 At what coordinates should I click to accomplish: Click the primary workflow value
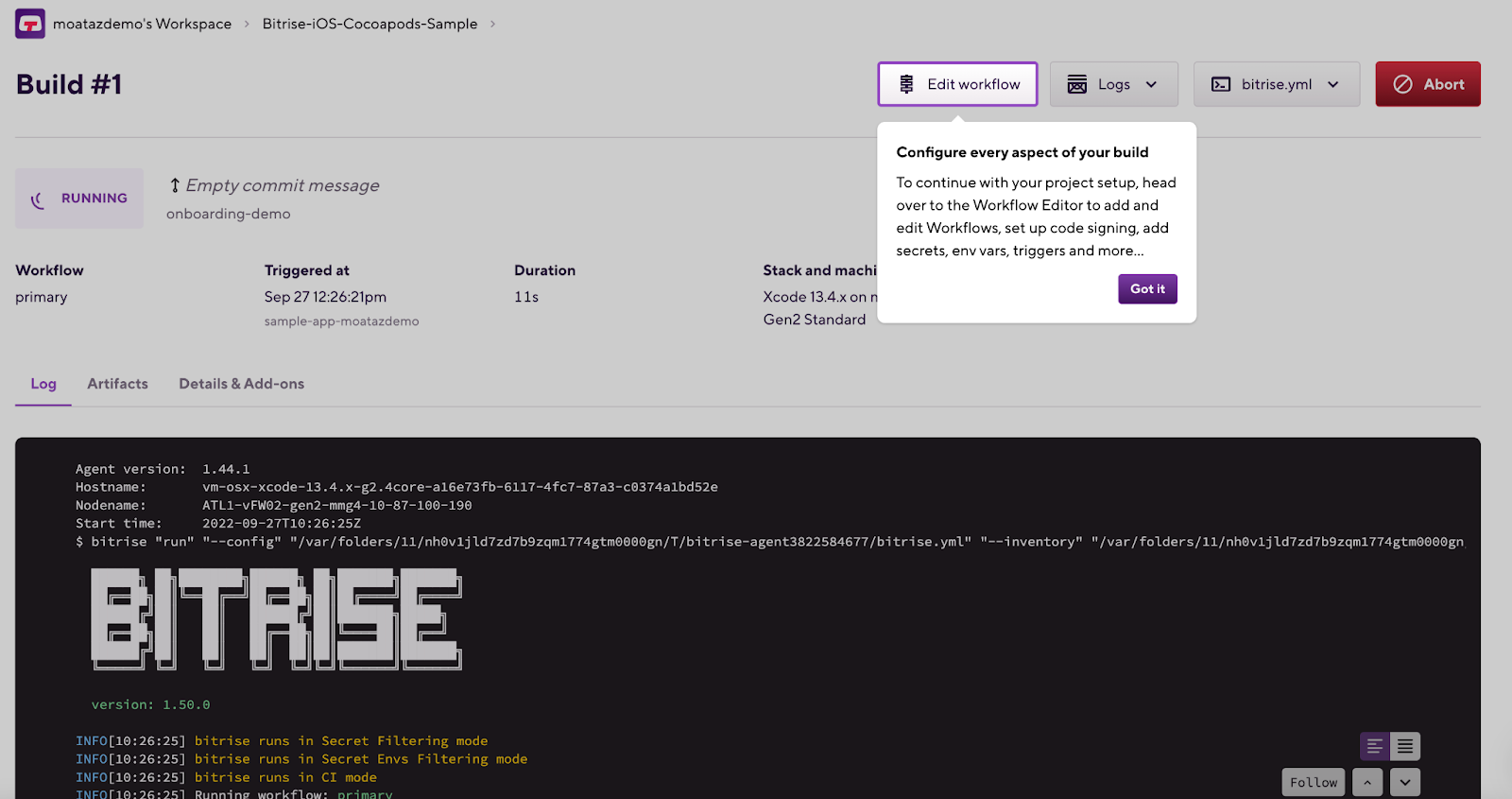(42, 297)
